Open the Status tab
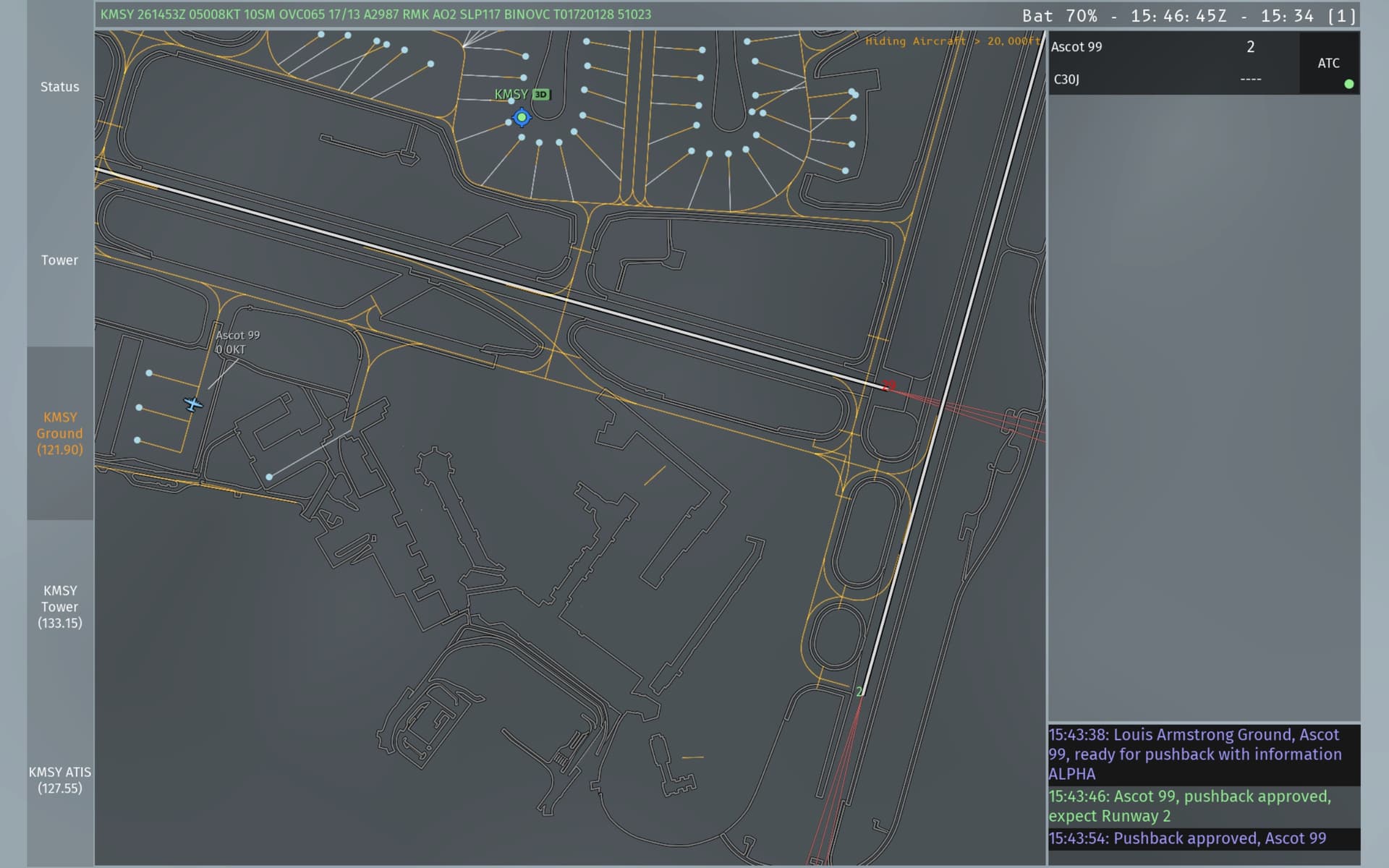1389x868 pixels. point(60,87)
